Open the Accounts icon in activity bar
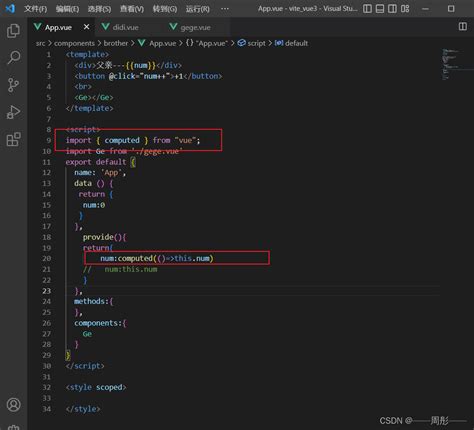 click(x=13, y=405)
